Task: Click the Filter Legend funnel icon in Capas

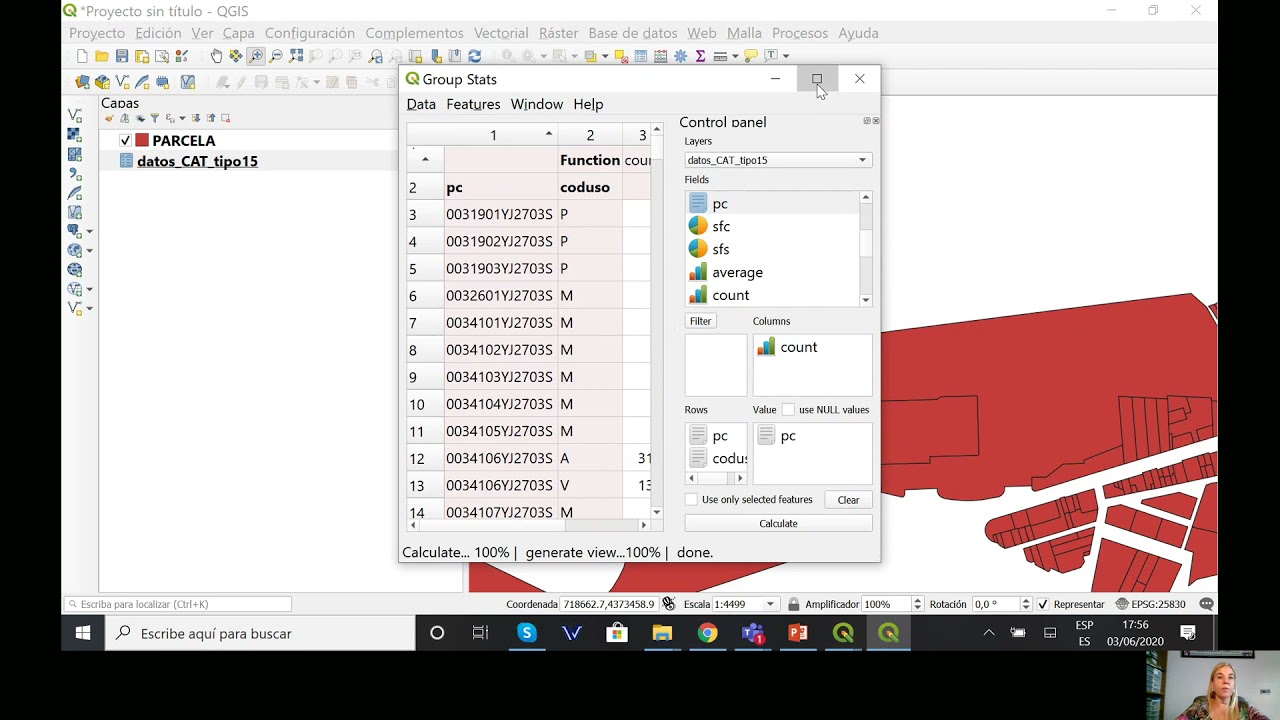Action: pyautogui.click(x=154, y=118)
